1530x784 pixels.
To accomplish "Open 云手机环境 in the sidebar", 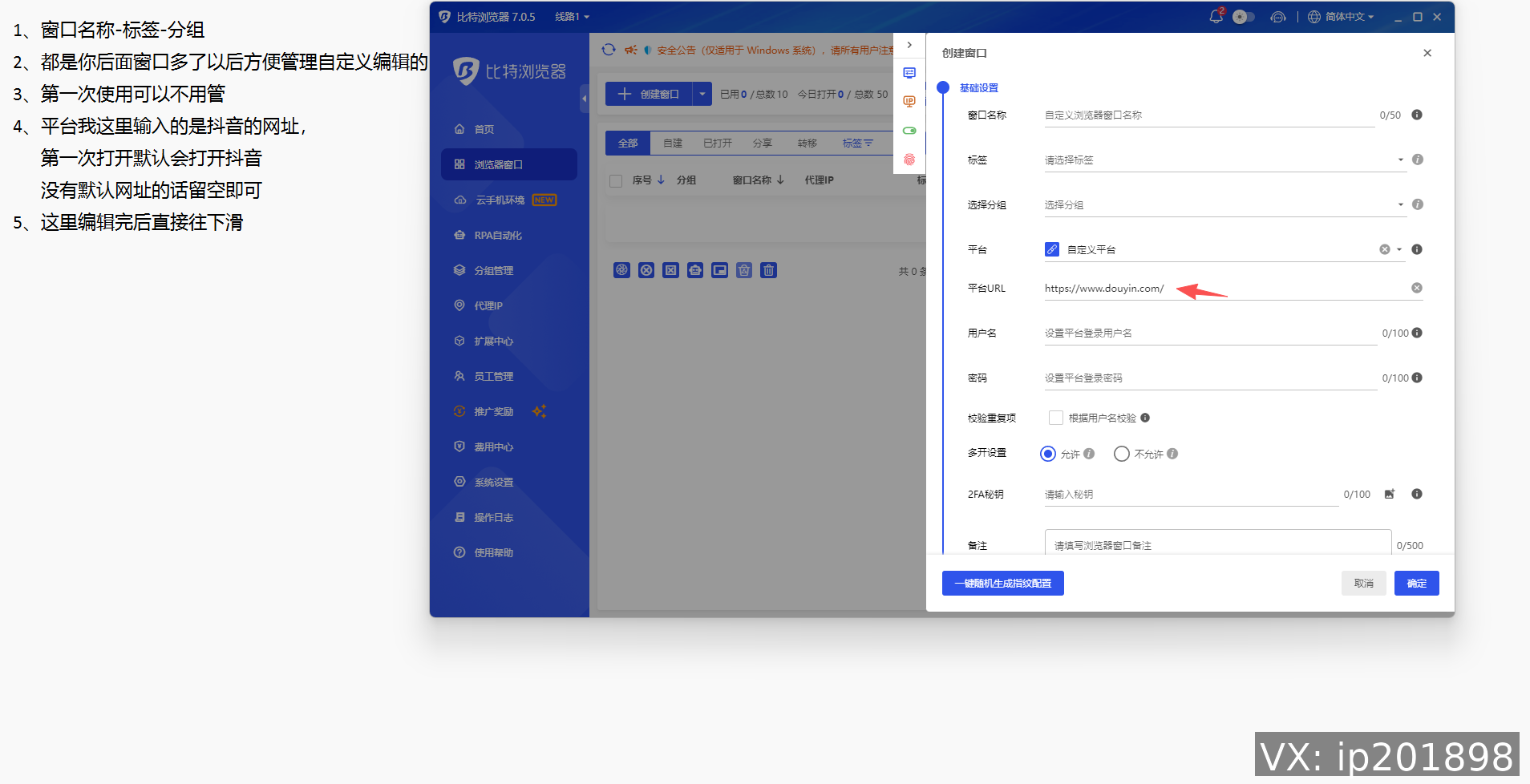I will tap(509, 200).
